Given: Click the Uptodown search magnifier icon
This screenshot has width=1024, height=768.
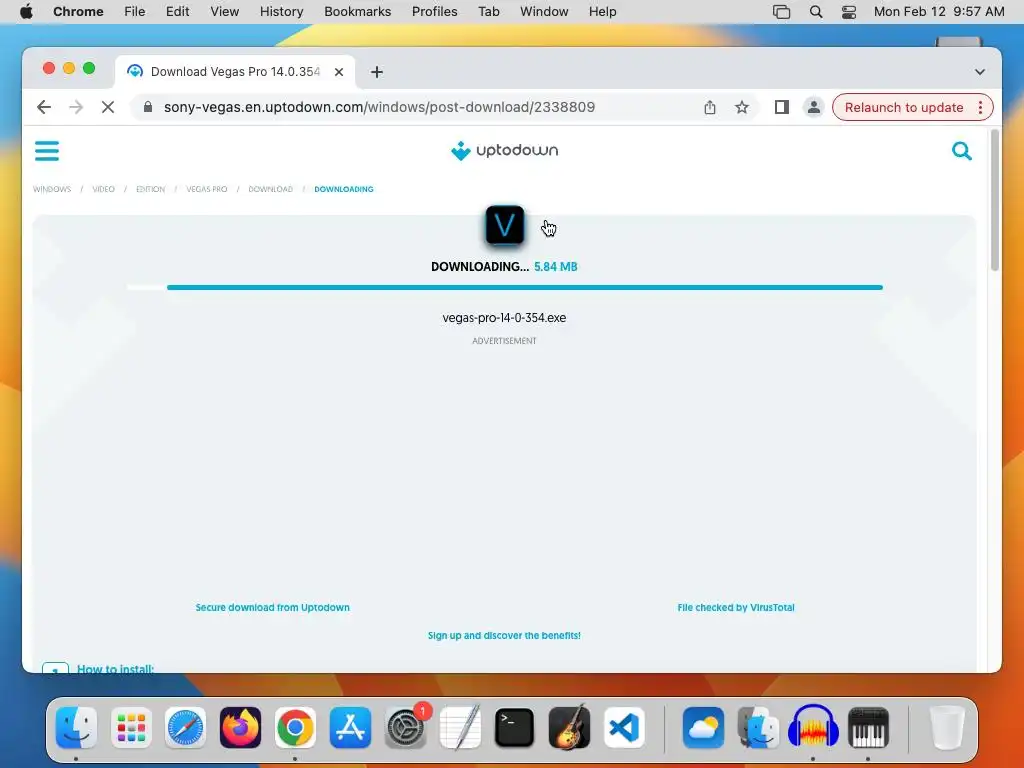Looking at the screenshot, I should (961, 151).
